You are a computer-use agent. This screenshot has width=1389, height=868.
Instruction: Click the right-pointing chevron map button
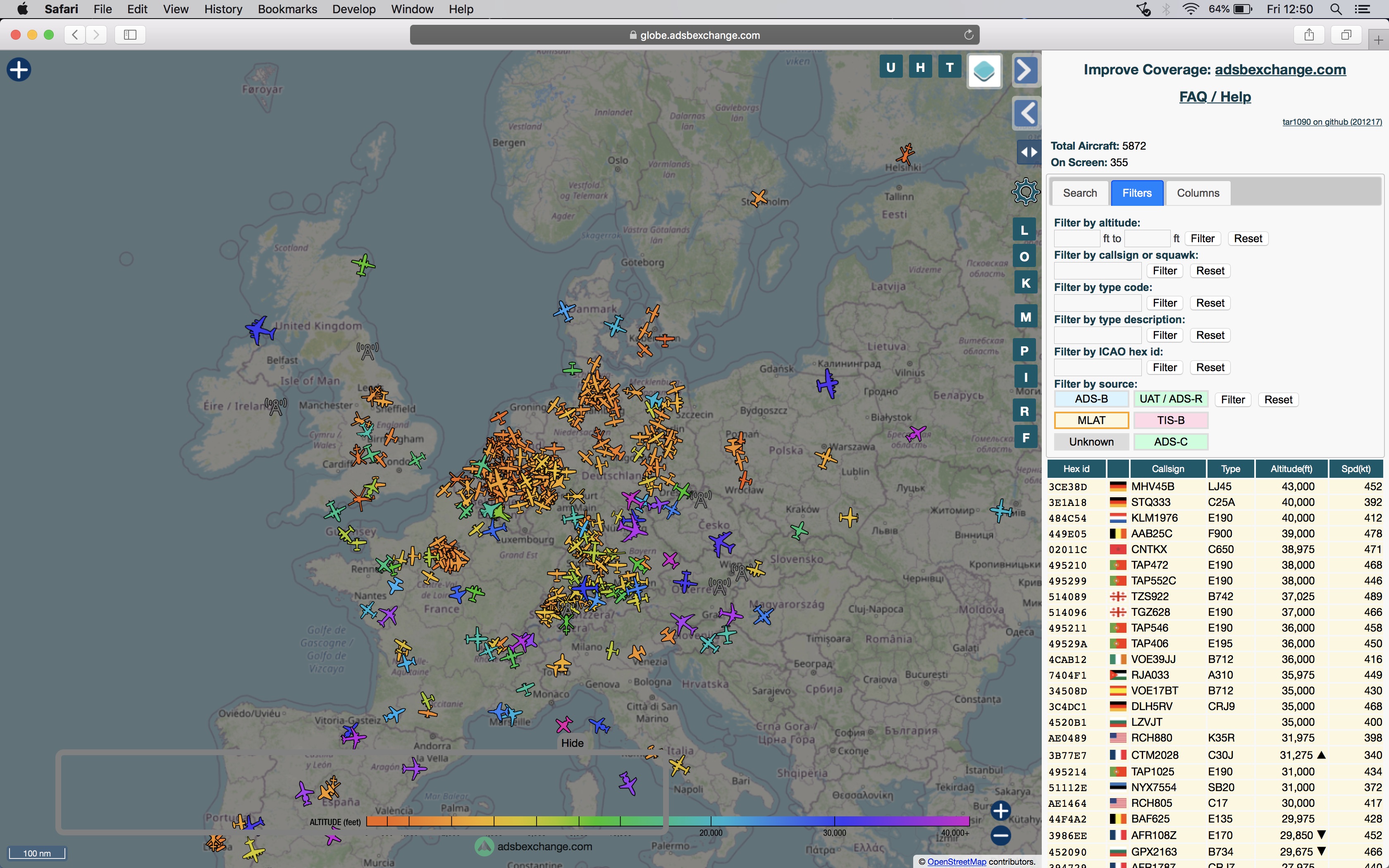1025,71
